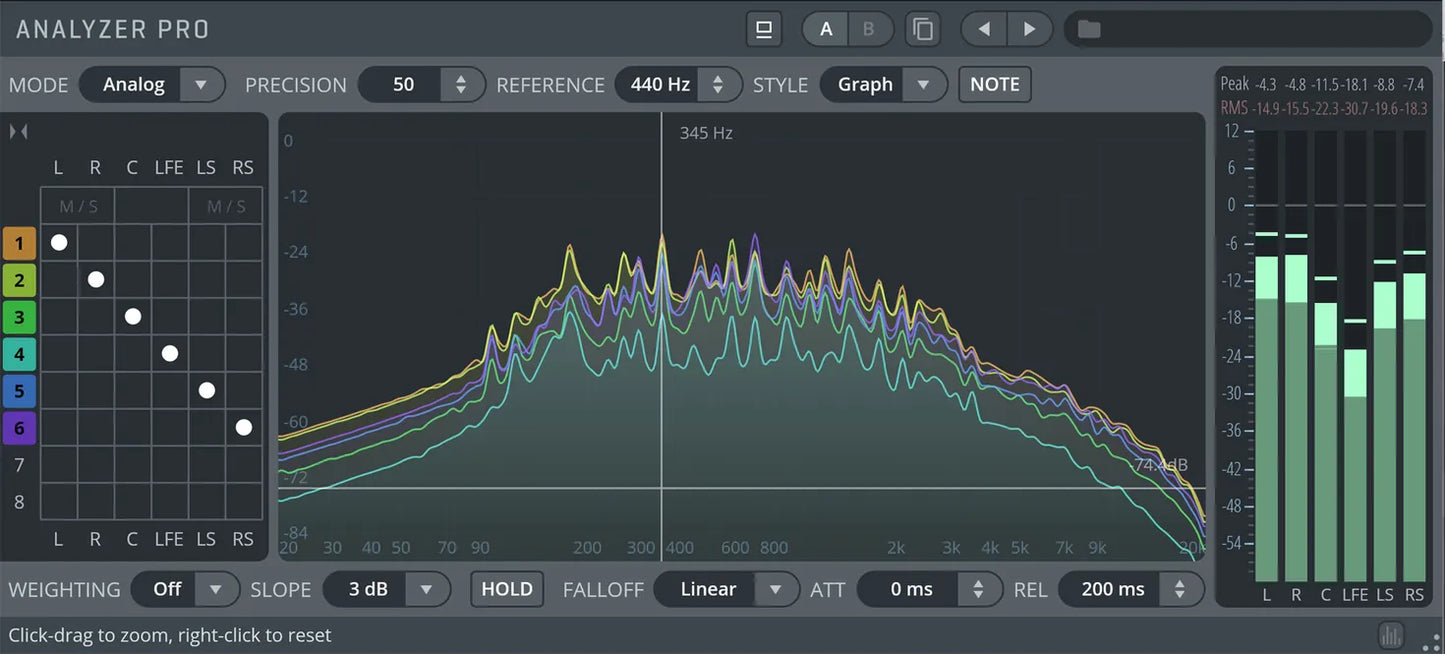Viewport: 1445px width, 654px height.
Task: Select channel 1 orange color button
Action: 19,243
